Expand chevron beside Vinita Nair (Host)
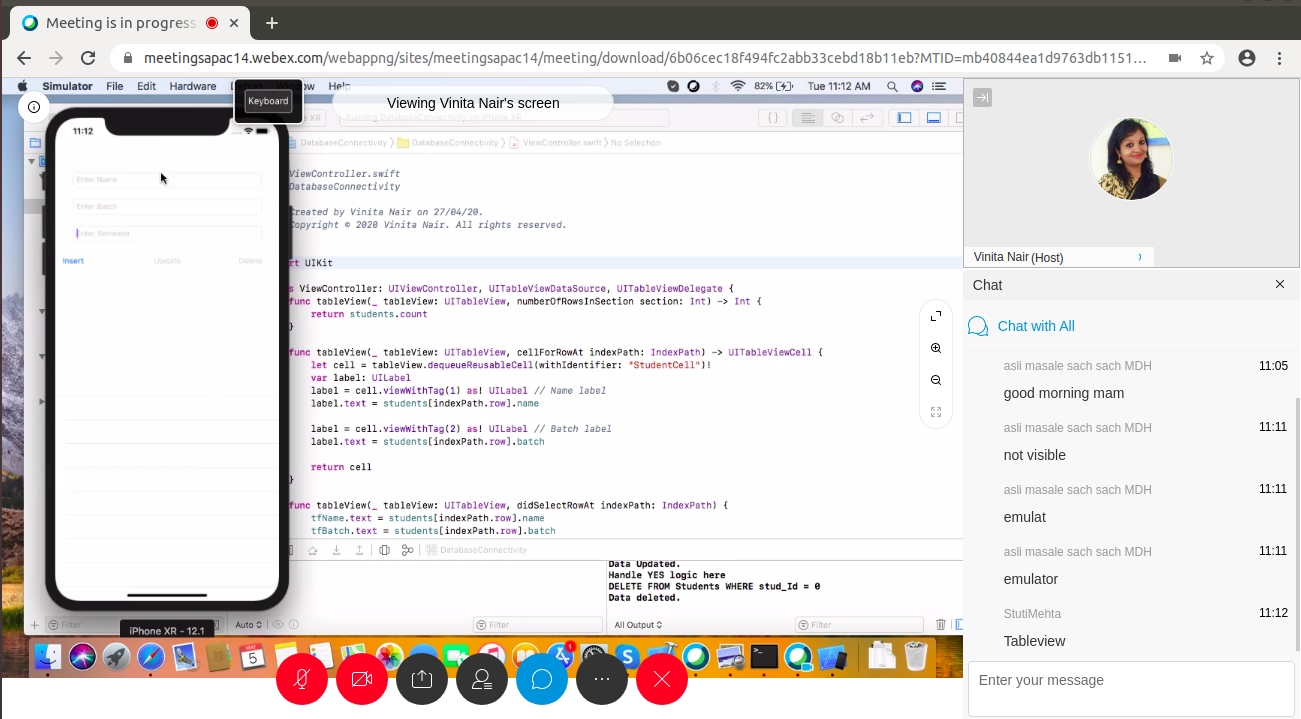Viewport: 1301px width, 719px height. [x=1140, y=257]
